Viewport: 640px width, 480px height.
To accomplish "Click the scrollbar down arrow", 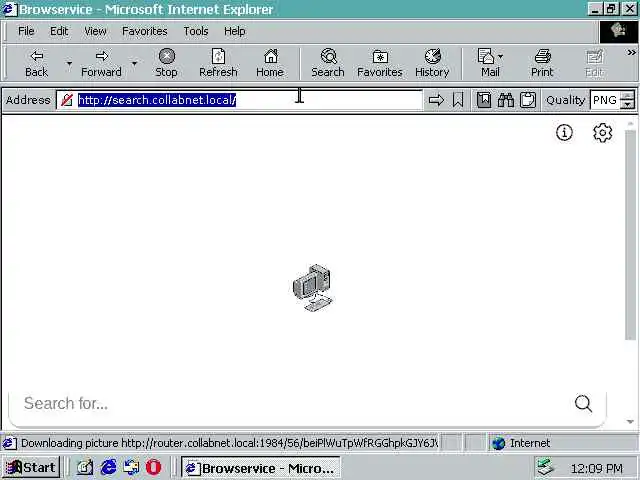I will (x=631, y=422).
